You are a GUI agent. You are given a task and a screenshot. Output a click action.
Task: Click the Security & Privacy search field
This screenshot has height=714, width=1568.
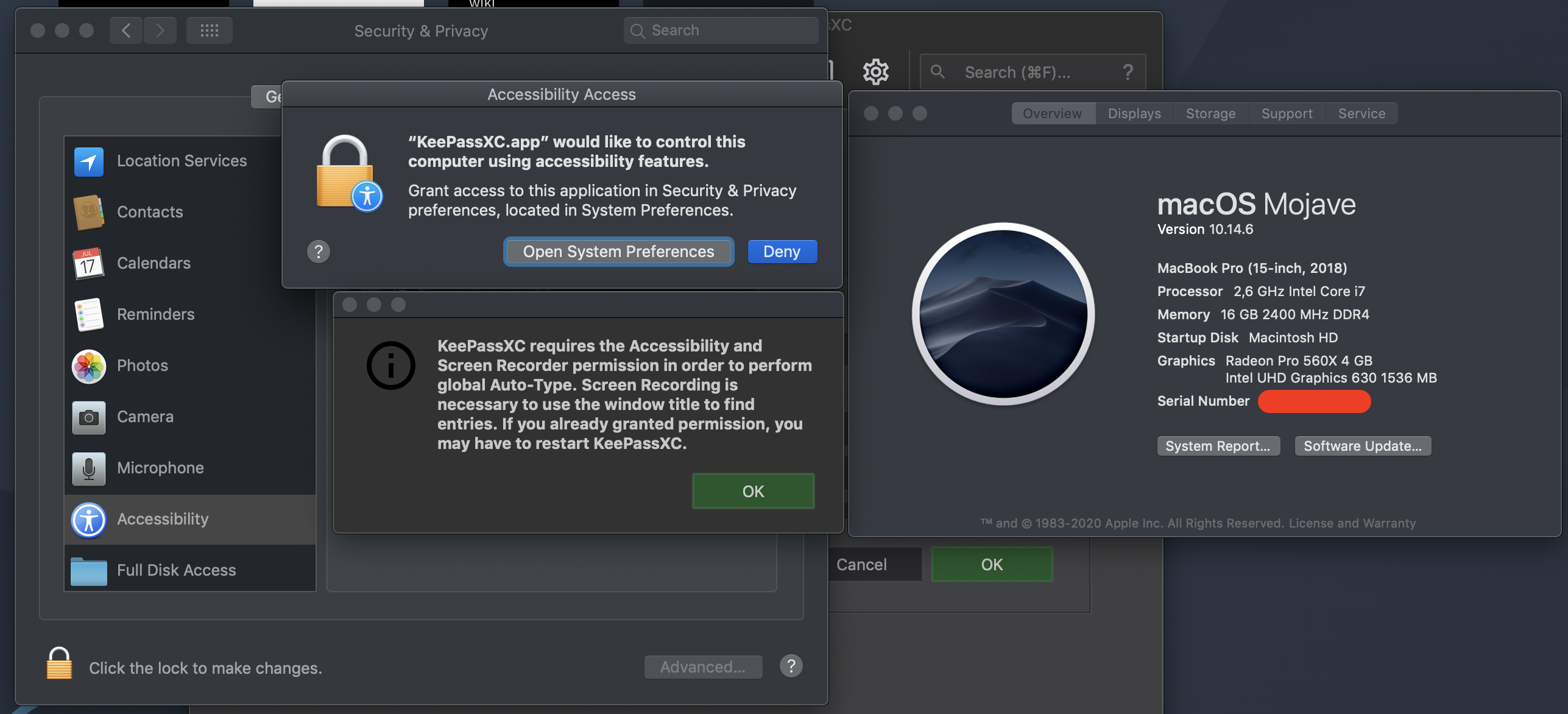click(x=721, y=29)
